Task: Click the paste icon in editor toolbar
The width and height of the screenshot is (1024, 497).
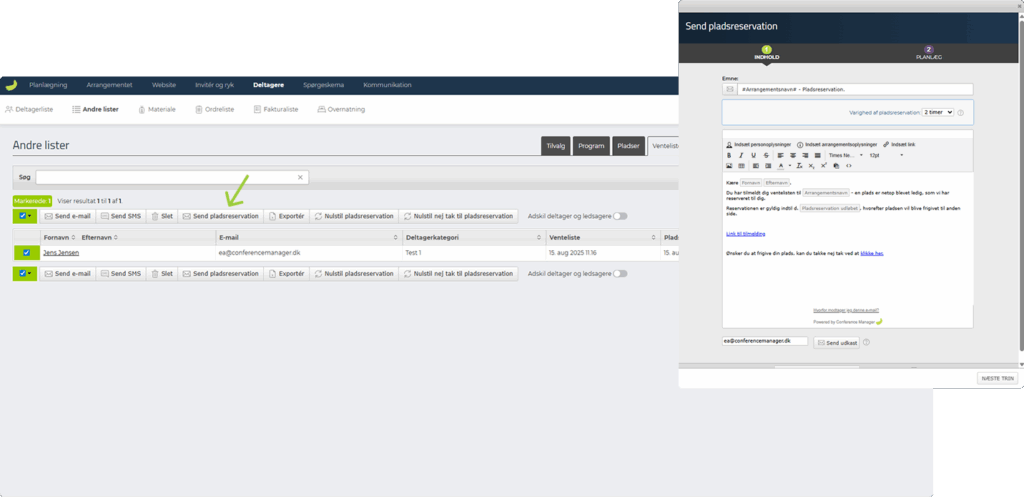Action: [836, 166]
